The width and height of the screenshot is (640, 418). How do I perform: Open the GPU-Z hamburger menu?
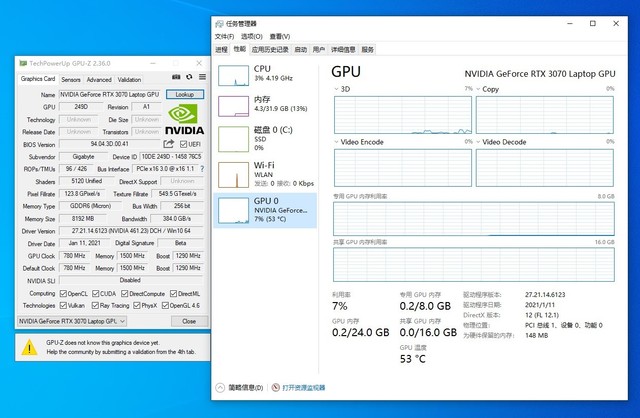tap(202, 77)
